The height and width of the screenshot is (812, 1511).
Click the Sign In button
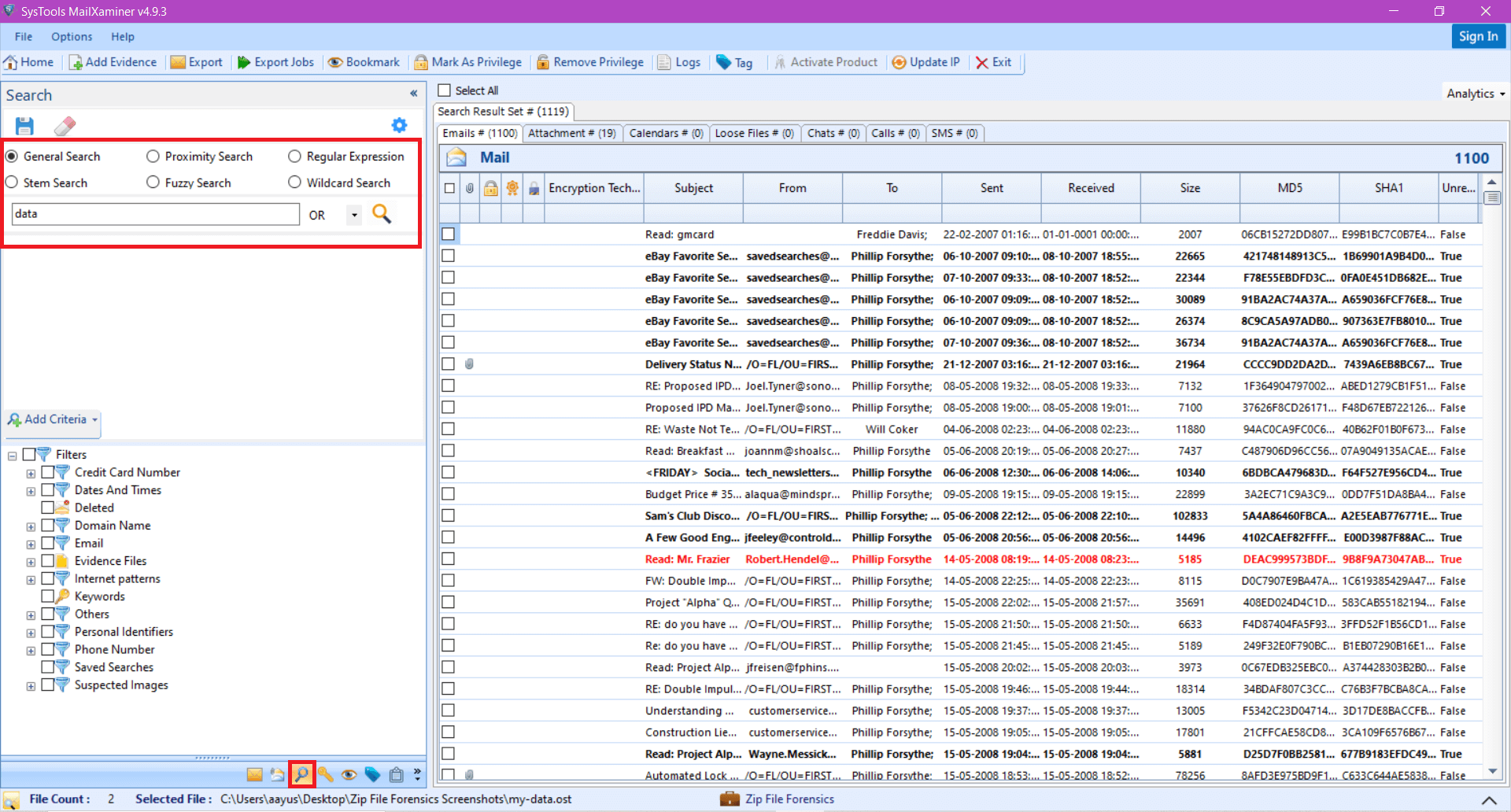coord(1478,36)
